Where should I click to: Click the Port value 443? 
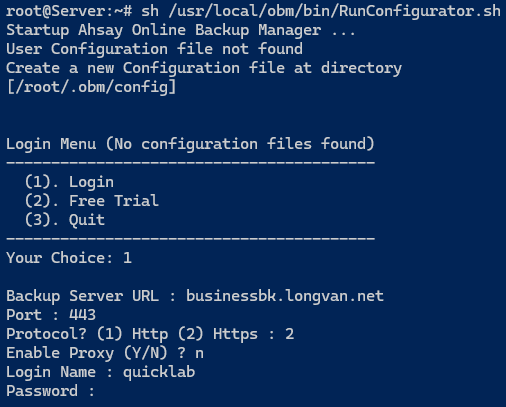pos(82,315)
